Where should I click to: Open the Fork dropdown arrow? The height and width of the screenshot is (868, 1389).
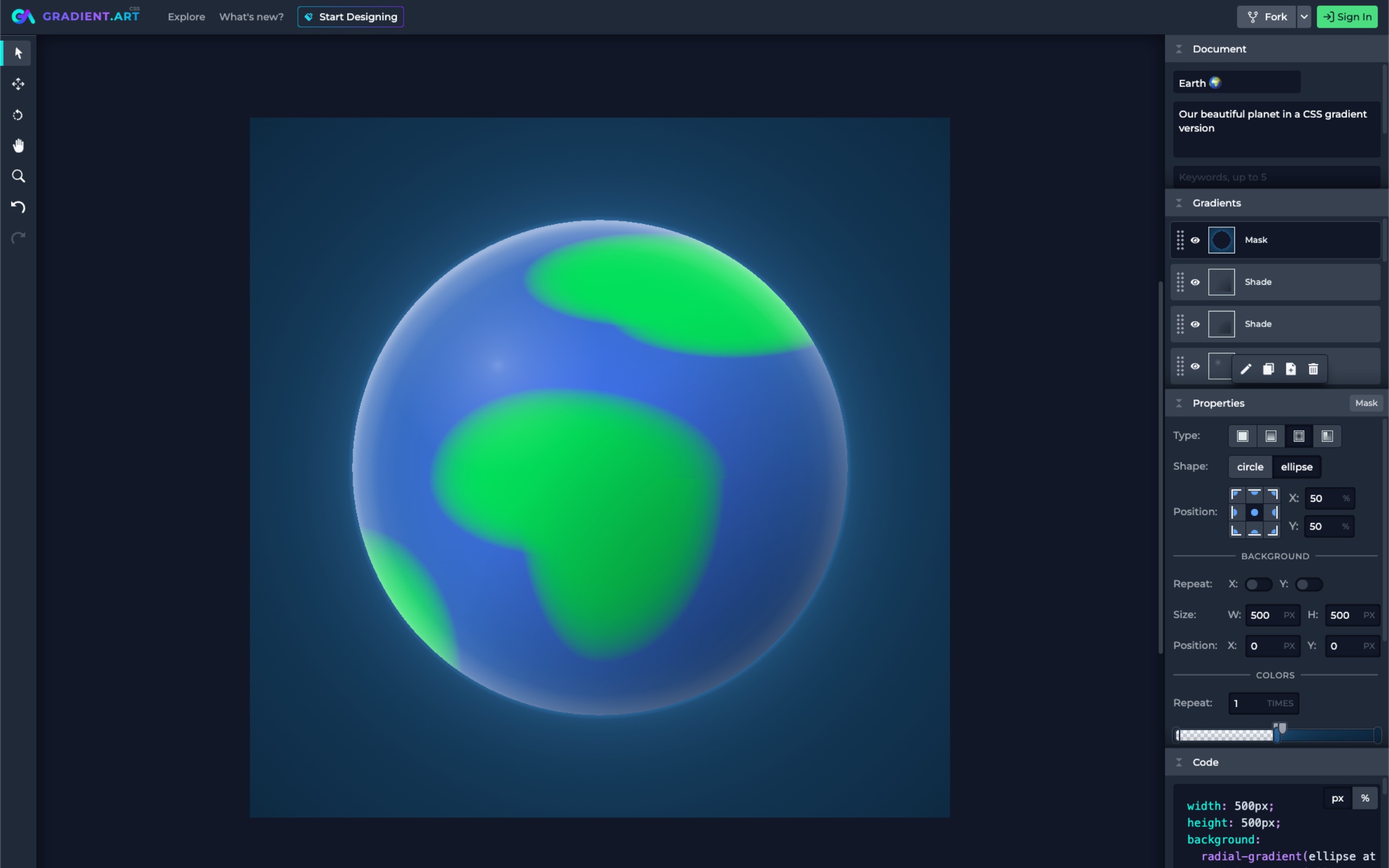tap(1304, 17)
